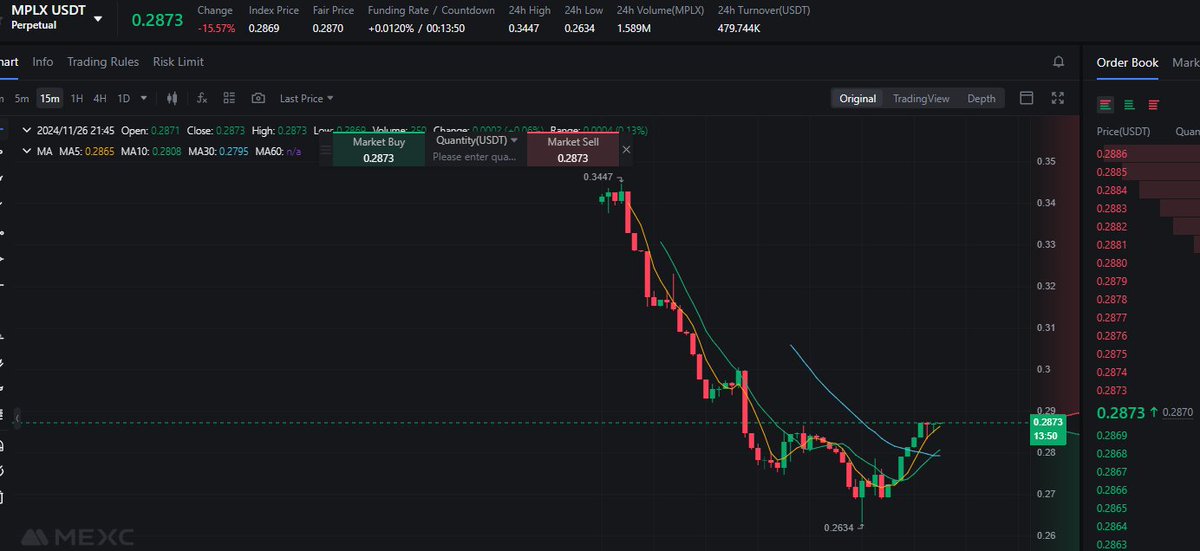Viewport: 1200px width, 551px height.
Task: Open the chart layout settings grid icon
Action: pos(229,98)
